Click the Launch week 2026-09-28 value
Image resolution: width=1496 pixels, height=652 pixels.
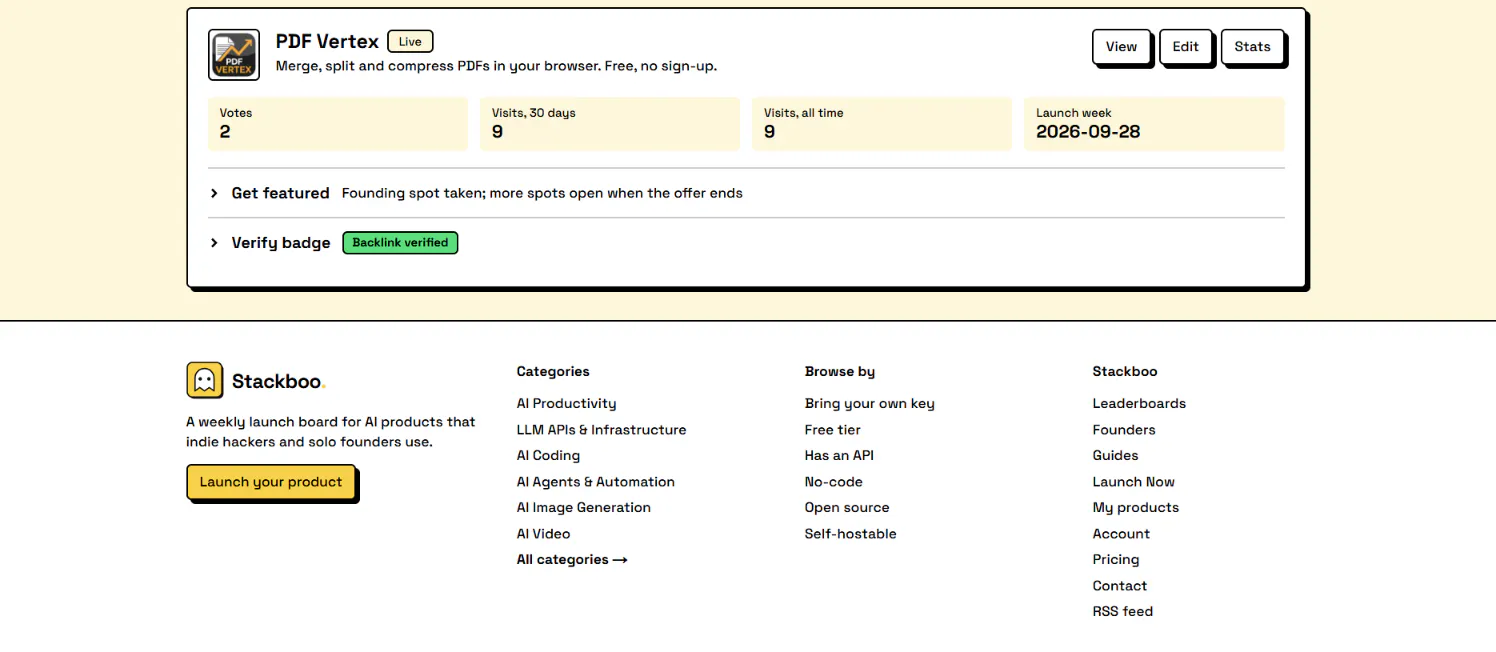click(x=1088, y=132)
